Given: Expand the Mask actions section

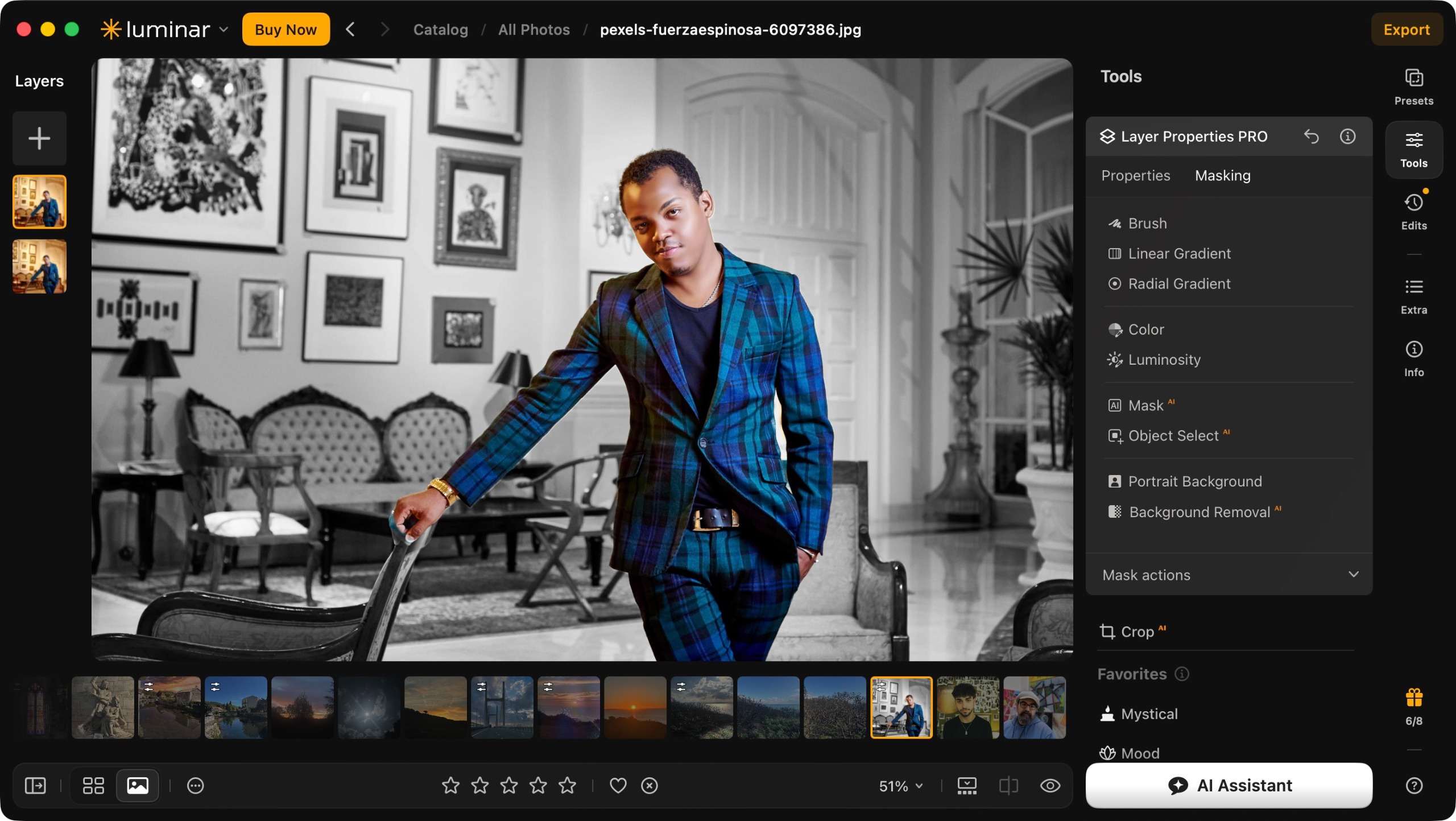Looking at the screenshot, I should (1228, 575).
